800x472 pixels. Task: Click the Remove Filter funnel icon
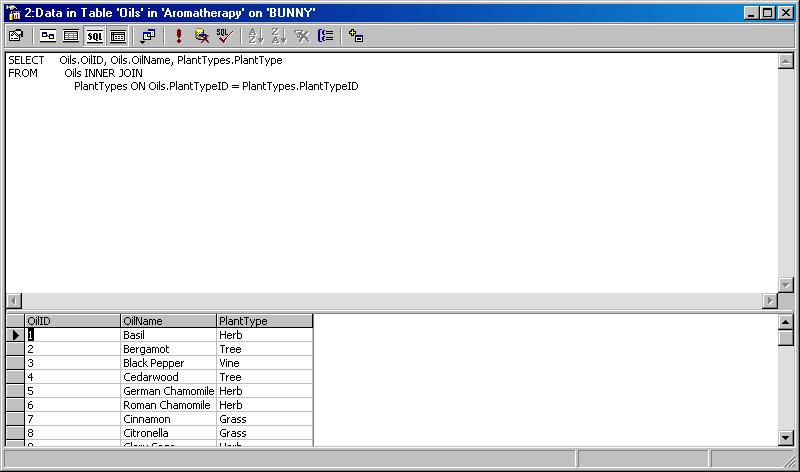click(x=302, y=36)
